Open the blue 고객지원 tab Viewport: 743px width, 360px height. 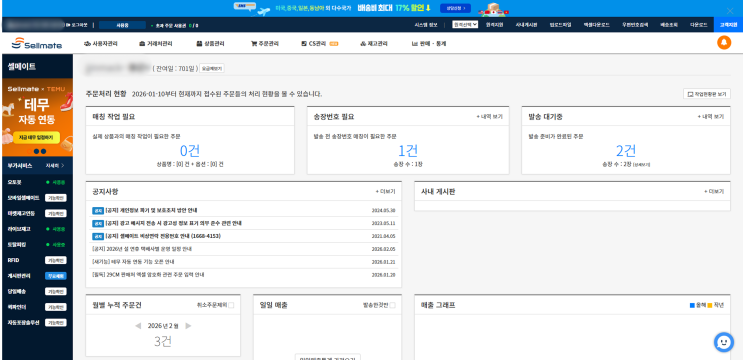(x=728, y=25)
